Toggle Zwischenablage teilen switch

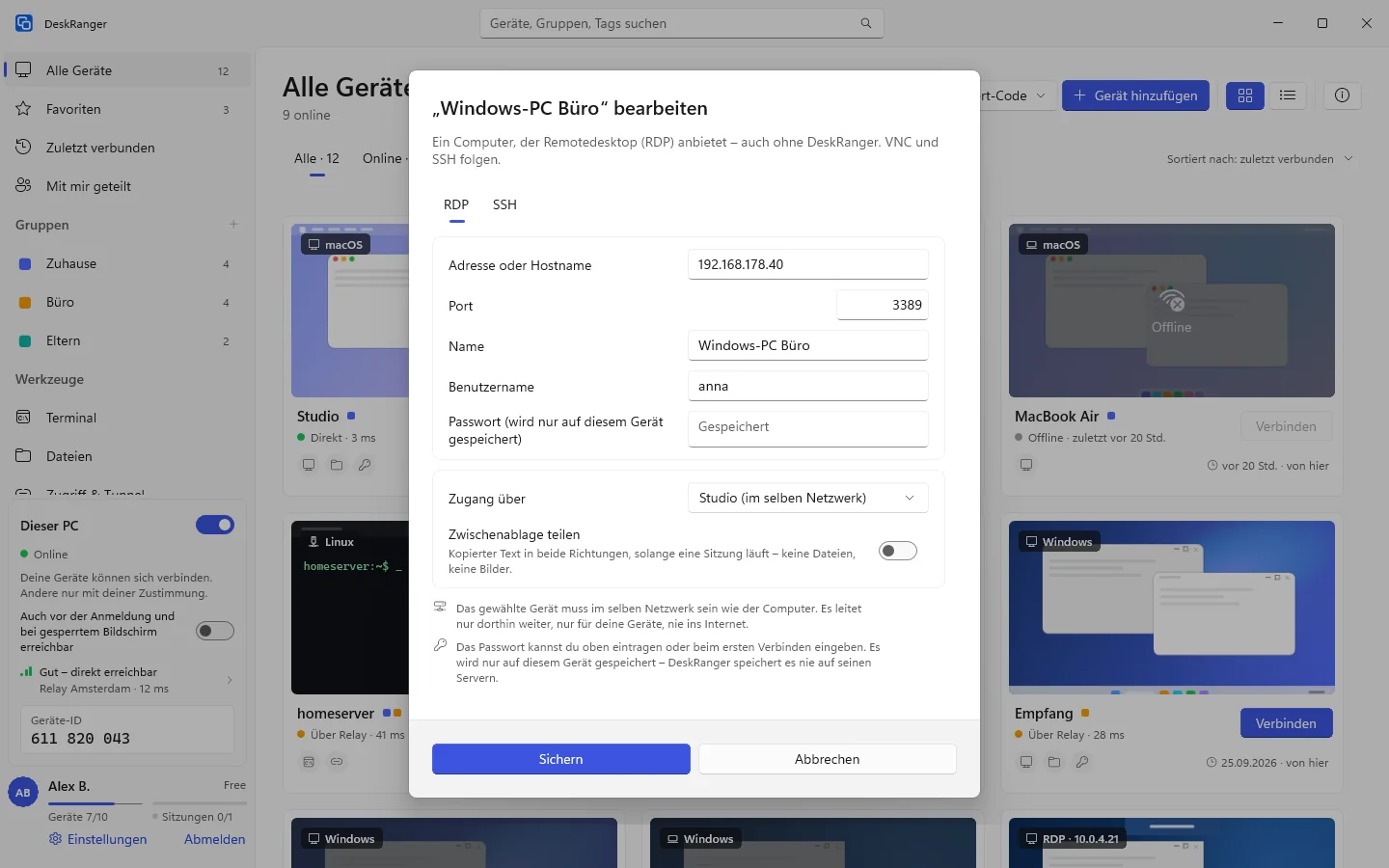point(898,551)
